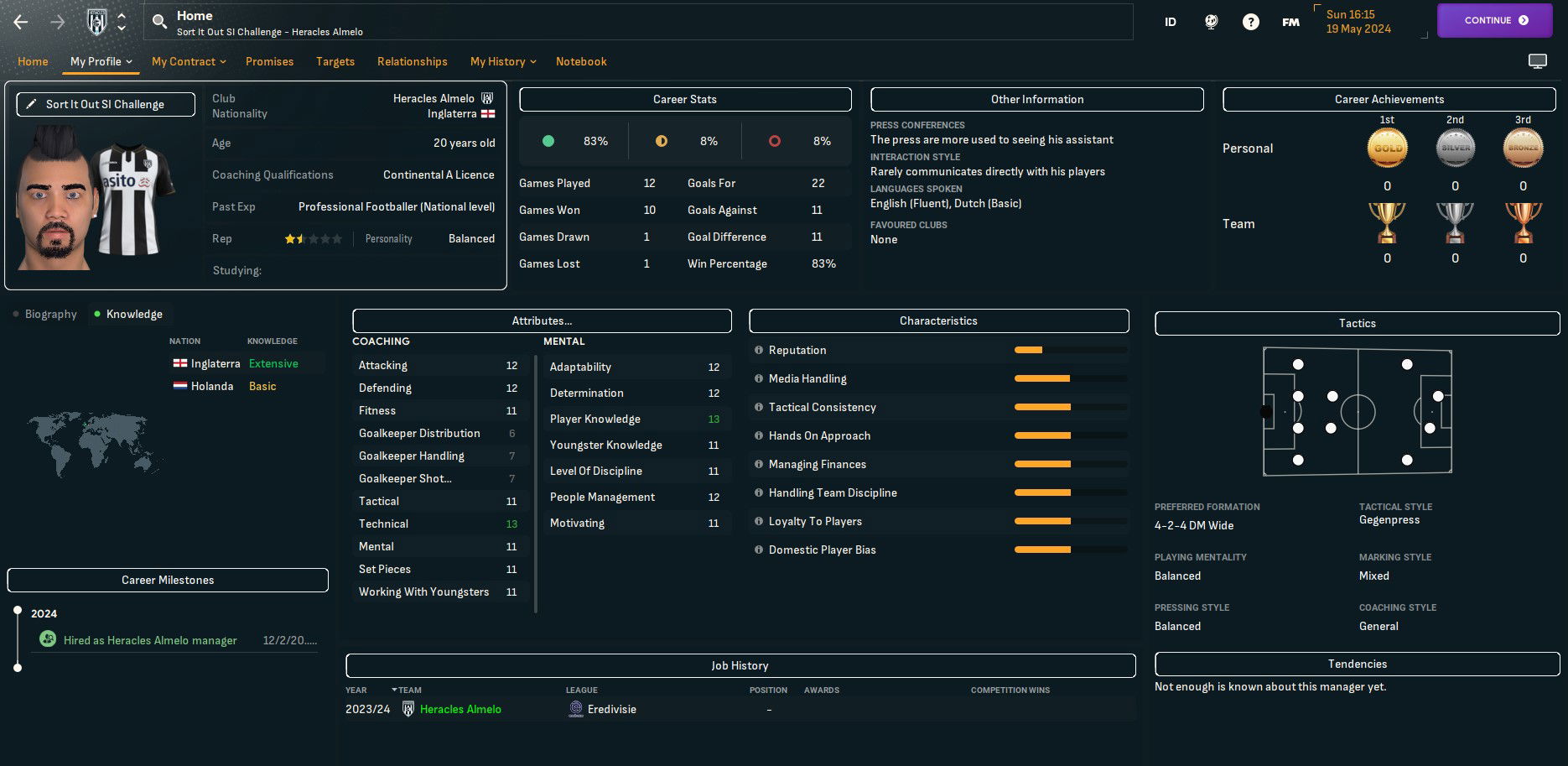Image resolution: width=1568 pixels, height=766 pixels.
Task: Open the Eredivisie league link
Action: tap(612, 709)
